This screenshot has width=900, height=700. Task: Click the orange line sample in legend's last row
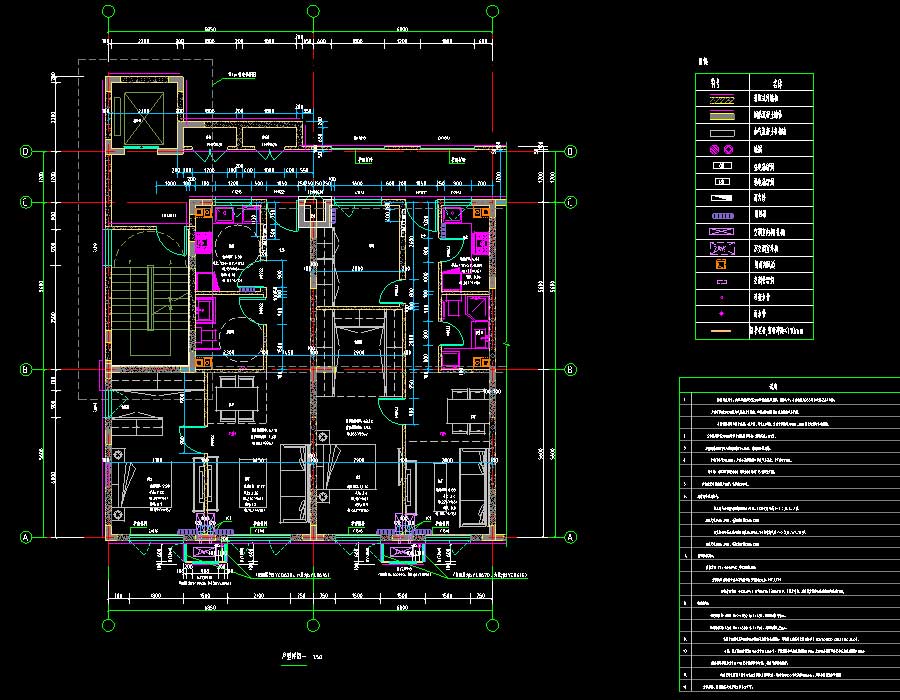pyautogui.click(x=722, y=330)
